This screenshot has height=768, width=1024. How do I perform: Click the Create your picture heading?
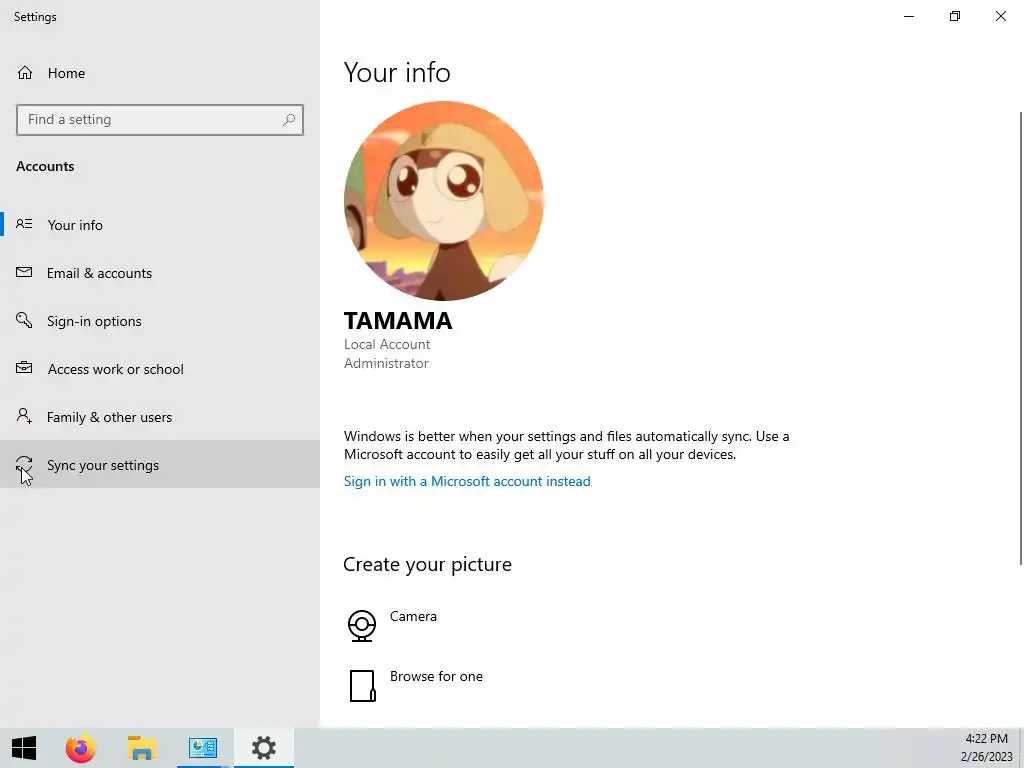427,564
